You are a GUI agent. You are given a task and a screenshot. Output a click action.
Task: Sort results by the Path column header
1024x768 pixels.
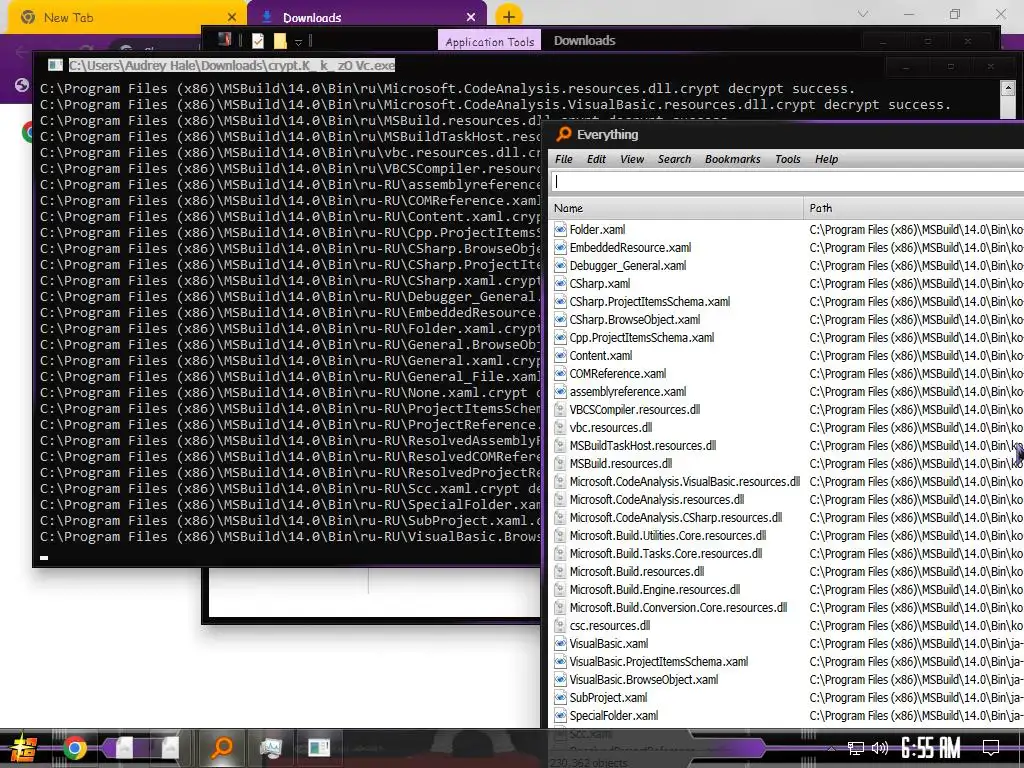point(914,208)
